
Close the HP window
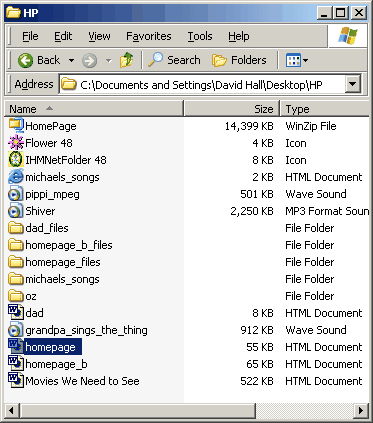coord(359,13)
